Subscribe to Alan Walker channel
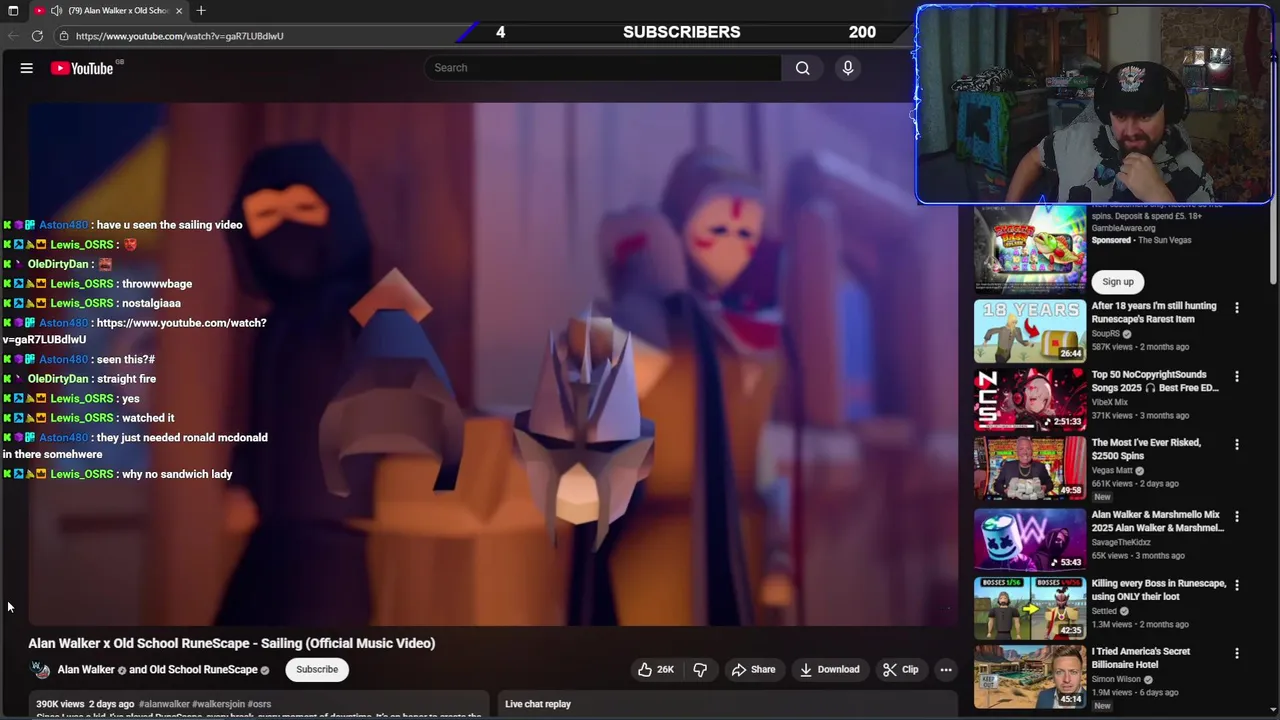This screenshot has width=1280, height=720. 317,670
